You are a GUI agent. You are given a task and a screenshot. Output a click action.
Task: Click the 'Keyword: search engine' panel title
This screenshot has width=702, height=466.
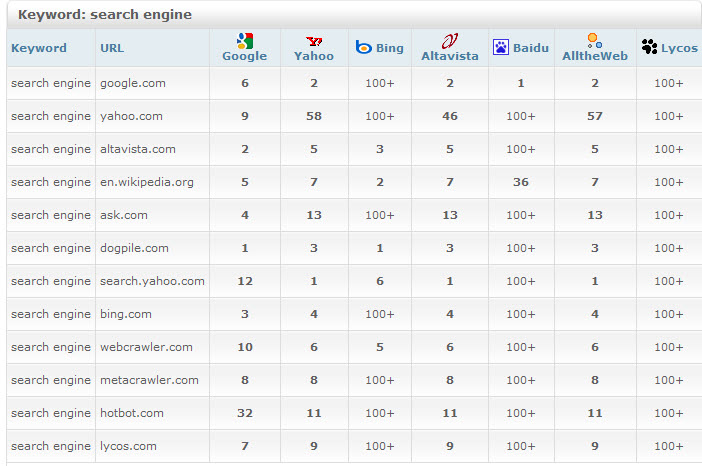[x=105, y=14]
